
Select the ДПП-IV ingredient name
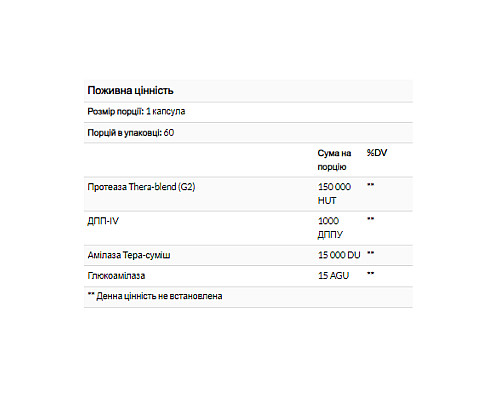[x=103, y=221]
